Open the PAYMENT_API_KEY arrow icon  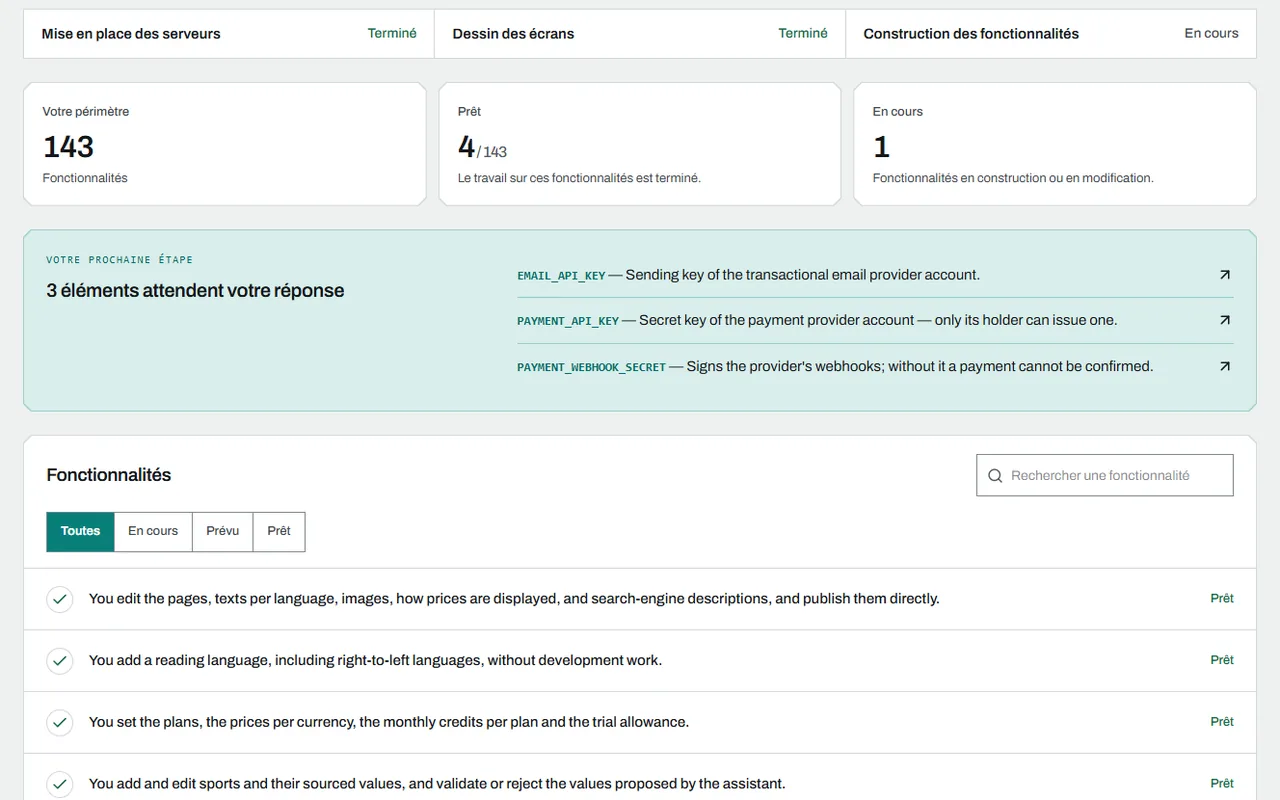click(x=1225, y=321)
